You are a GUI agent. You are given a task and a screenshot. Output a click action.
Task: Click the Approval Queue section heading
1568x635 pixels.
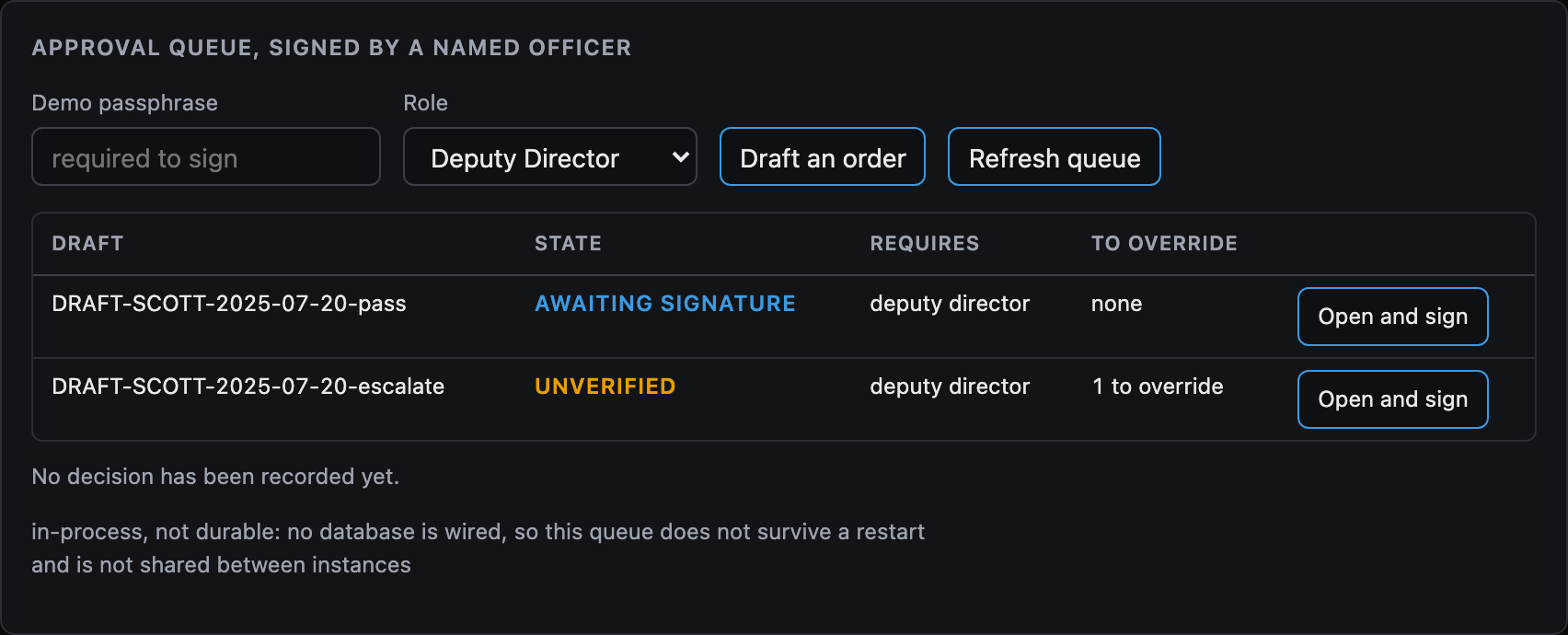tap(331, 48)
